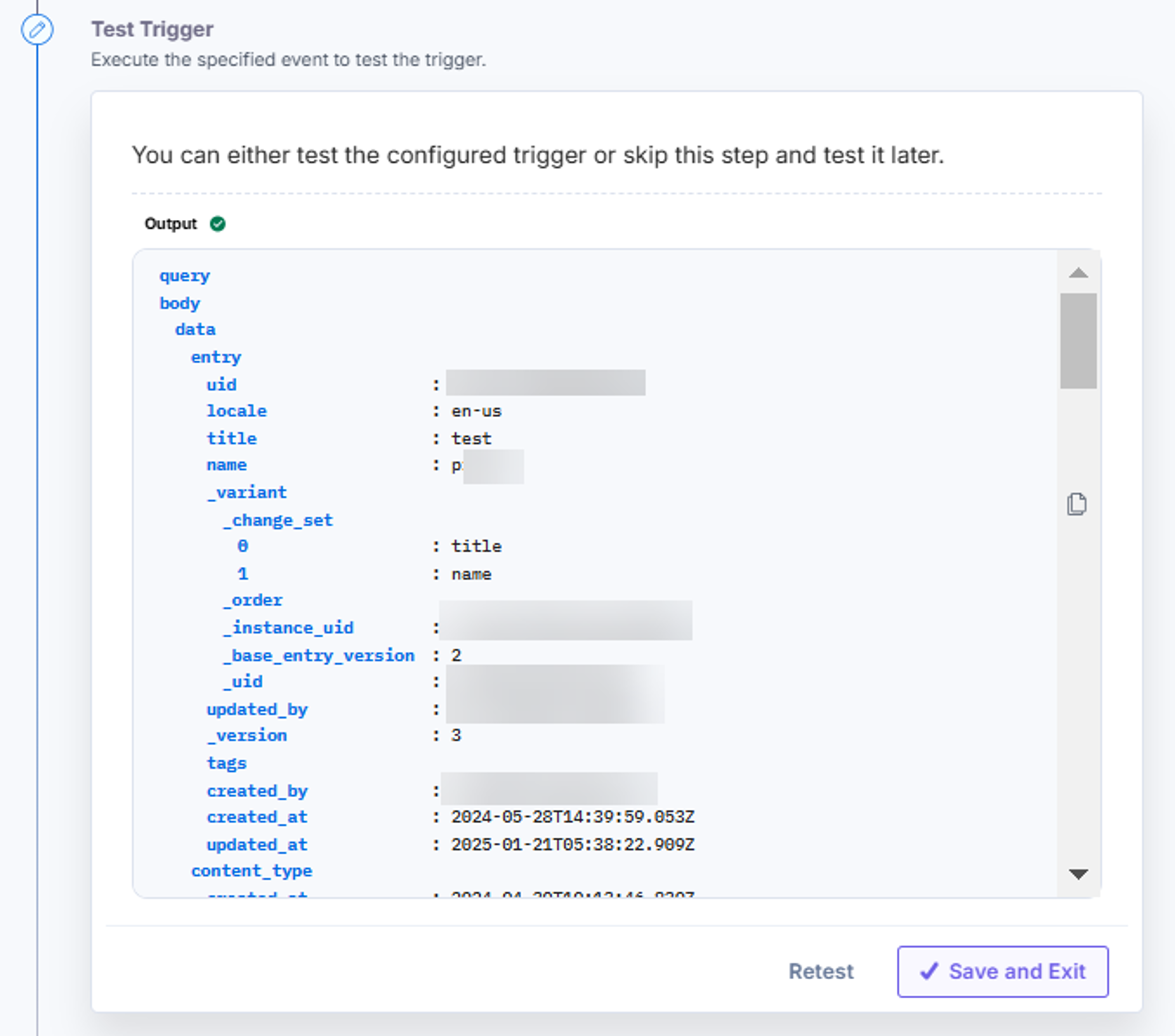
Task: Click the '_version' key
Action: click(247, 736)
